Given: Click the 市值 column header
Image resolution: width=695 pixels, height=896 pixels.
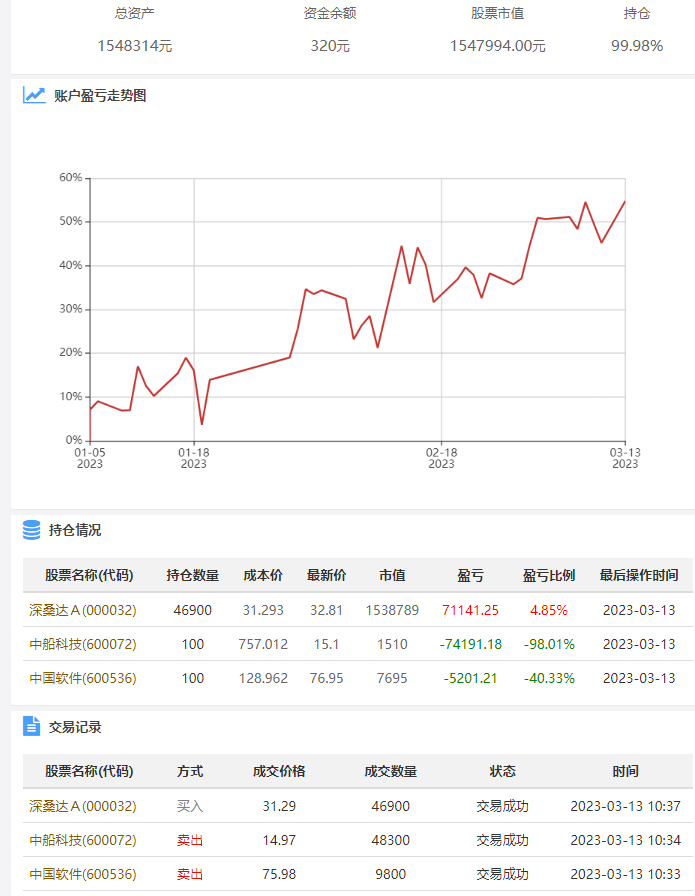Looking at the screenshot, I should pyautogui.click(x=392, y=575).
